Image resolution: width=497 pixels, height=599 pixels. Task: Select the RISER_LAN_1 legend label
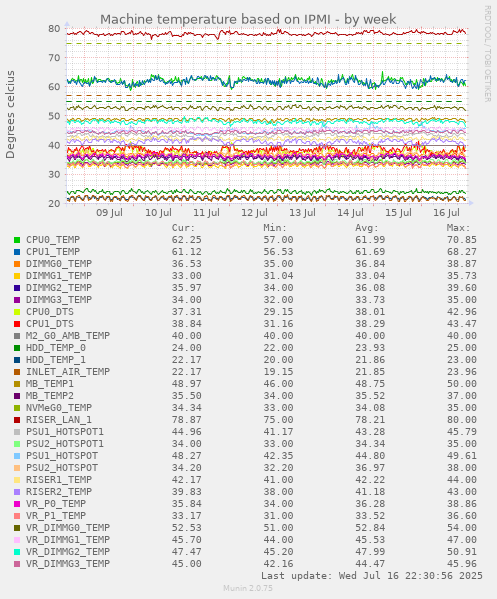[x=59, y=420]
